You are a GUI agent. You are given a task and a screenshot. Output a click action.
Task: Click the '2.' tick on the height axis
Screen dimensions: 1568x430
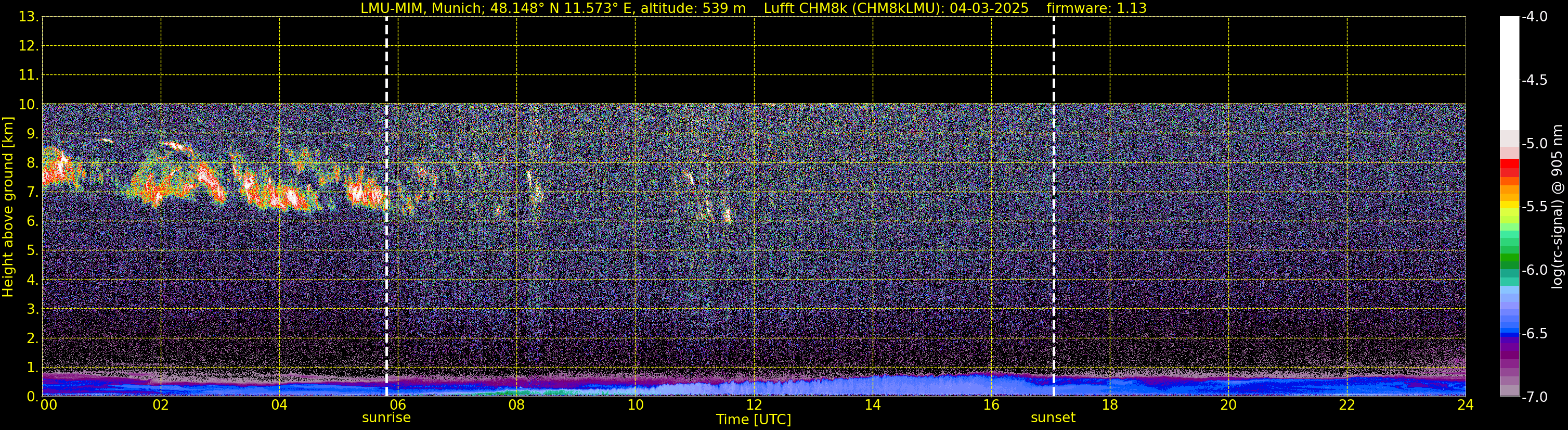pos(32,339)
